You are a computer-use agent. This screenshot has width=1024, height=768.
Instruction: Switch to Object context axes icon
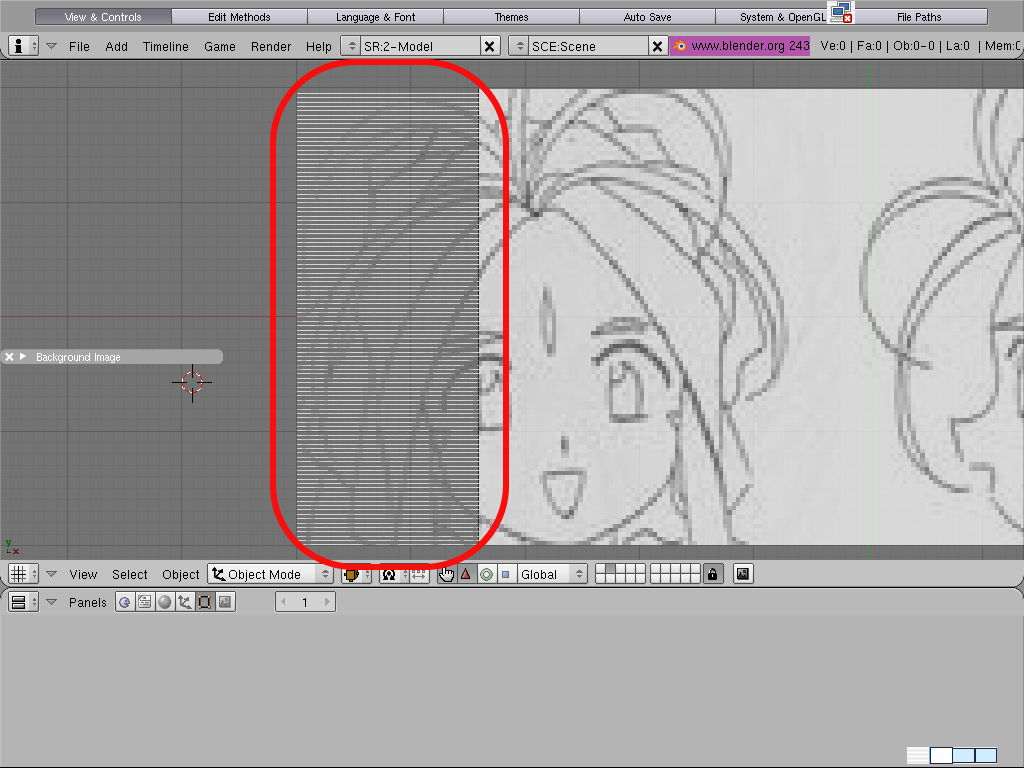185,601
